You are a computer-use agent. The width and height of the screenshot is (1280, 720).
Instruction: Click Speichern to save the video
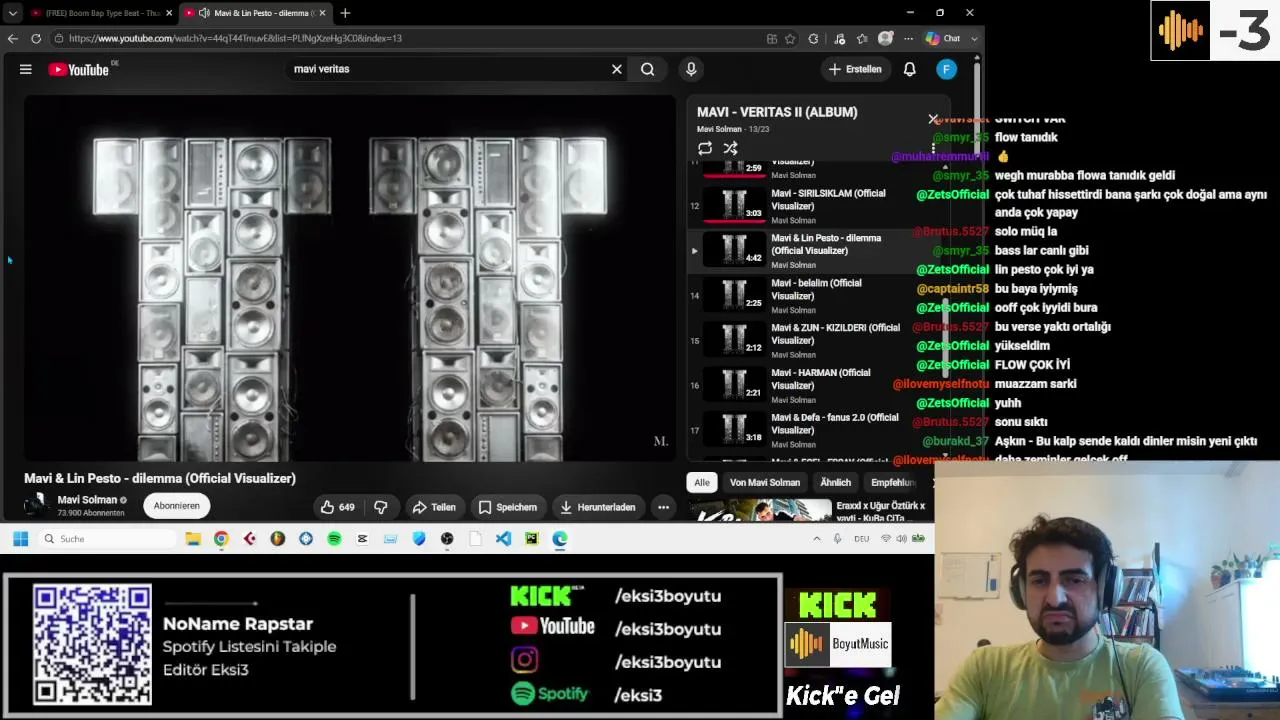point(507,507)
